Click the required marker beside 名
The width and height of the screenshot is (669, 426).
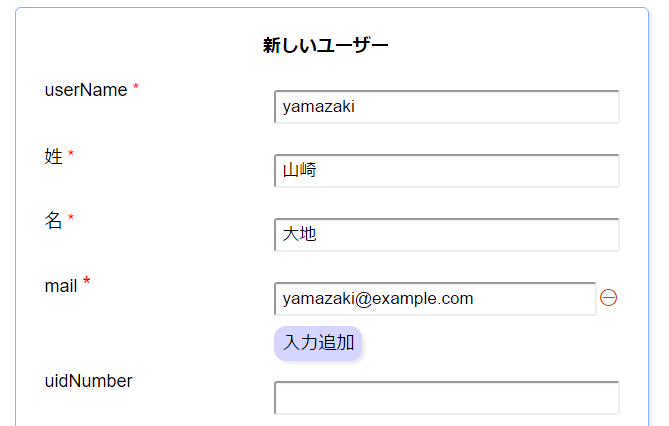[x=71, y=218]
